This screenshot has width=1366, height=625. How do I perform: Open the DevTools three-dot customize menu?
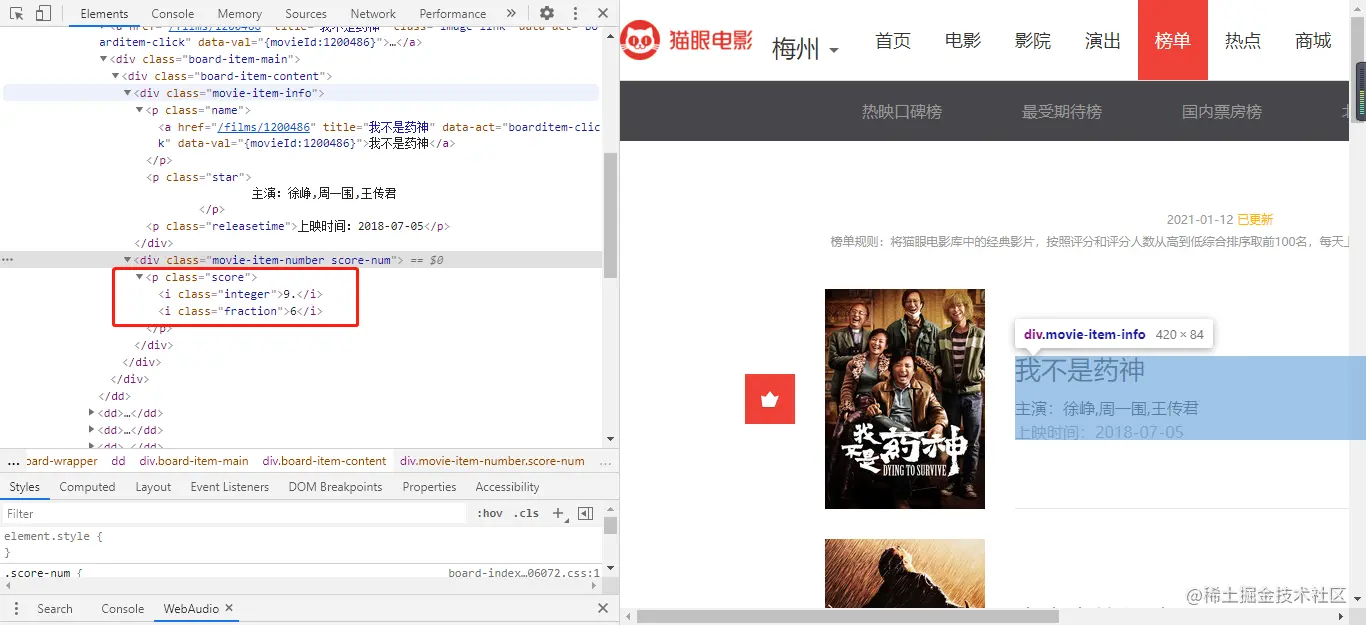[574, 13]
